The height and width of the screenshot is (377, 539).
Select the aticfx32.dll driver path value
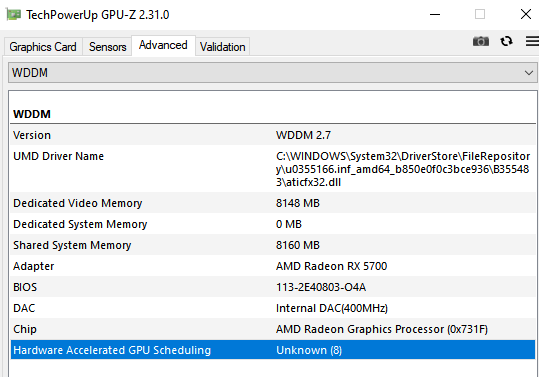[x=403, y=169]
